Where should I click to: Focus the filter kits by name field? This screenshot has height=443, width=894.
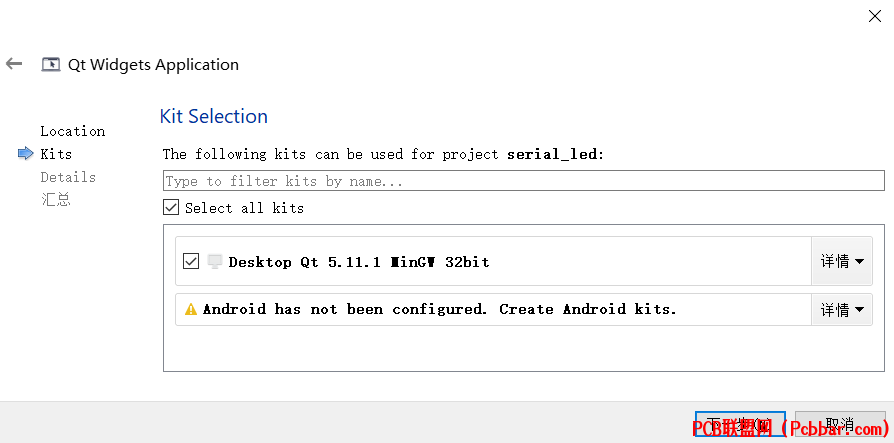coord(523,181)
